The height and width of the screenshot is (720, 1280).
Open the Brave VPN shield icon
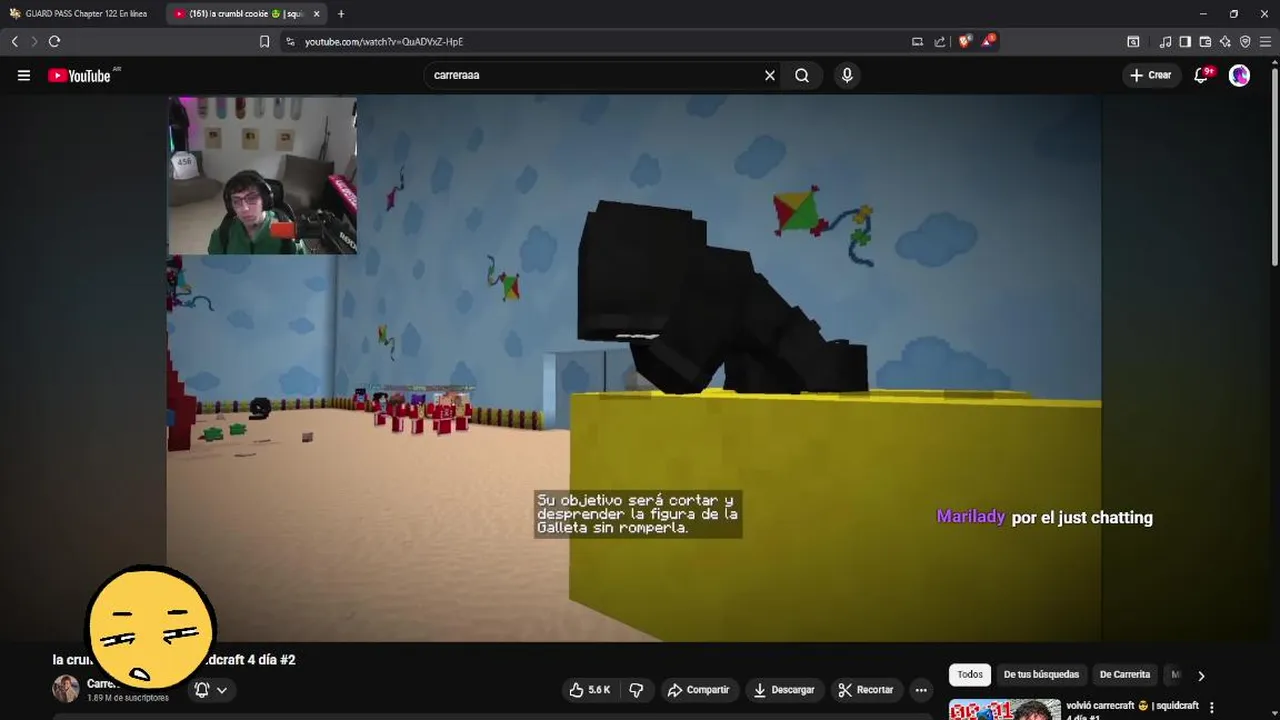pyautogui.click(x=1245, y=41)
